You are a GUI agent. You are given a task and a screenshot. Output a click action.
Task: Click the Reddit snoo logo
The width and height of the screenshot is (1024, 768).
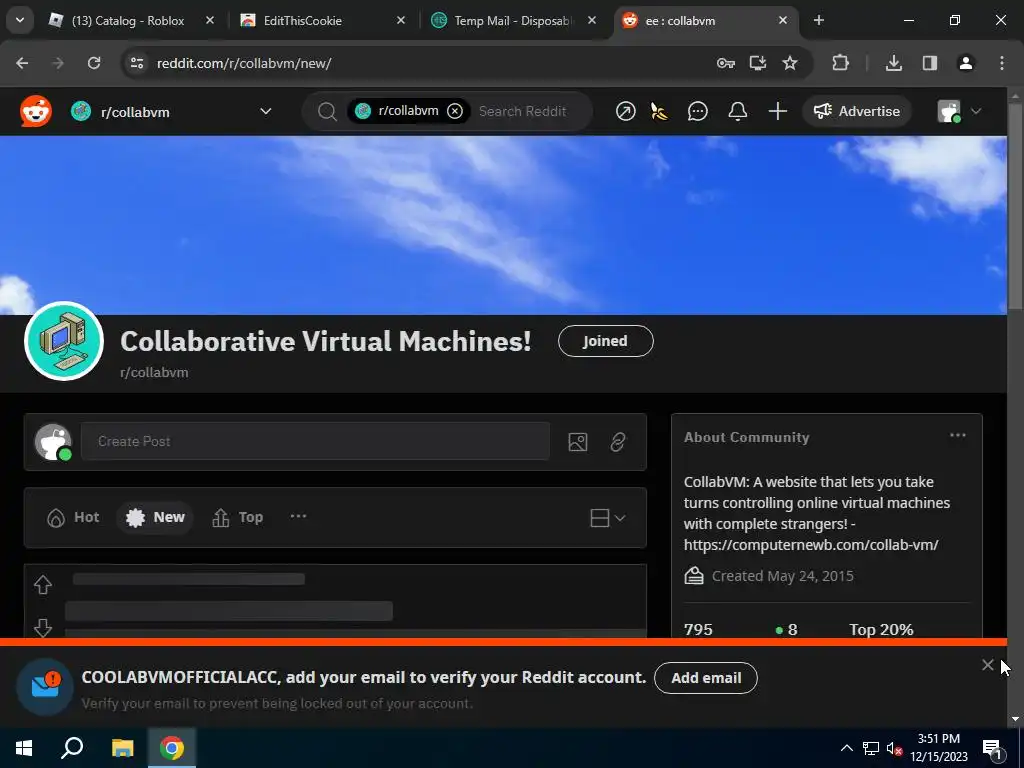point(36,112)
